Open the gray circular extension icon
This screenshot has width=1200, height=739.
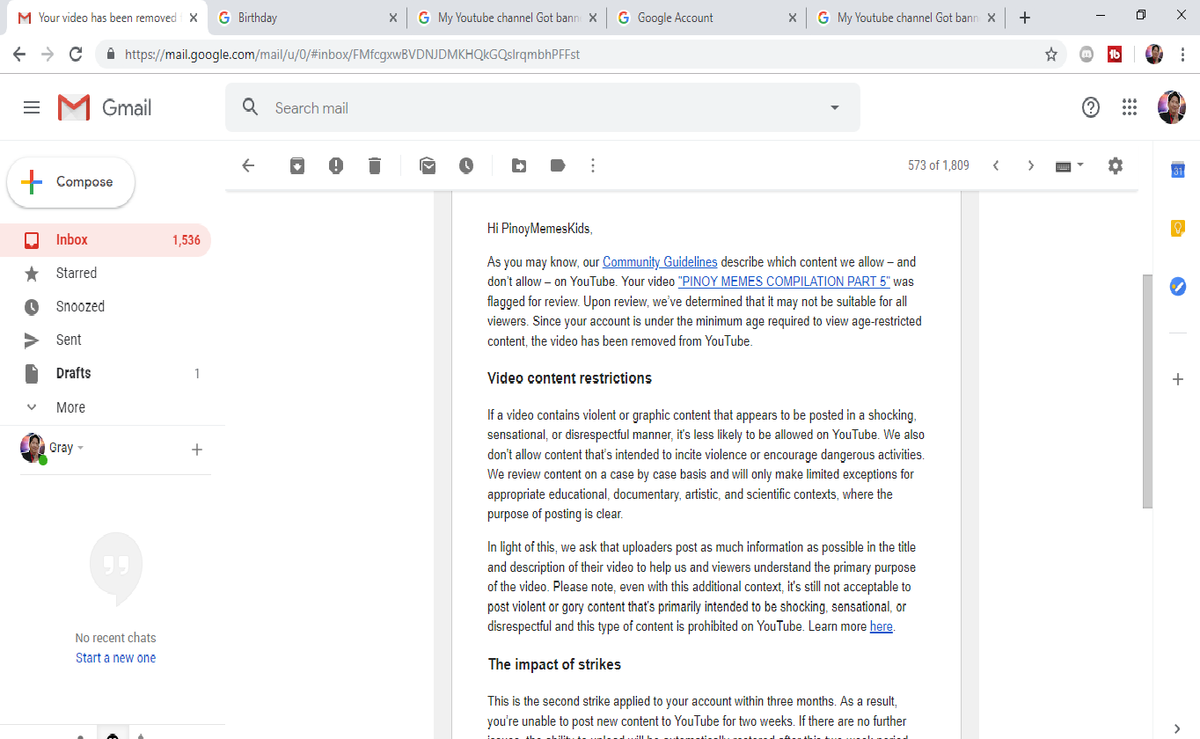tap(1086, 54)
